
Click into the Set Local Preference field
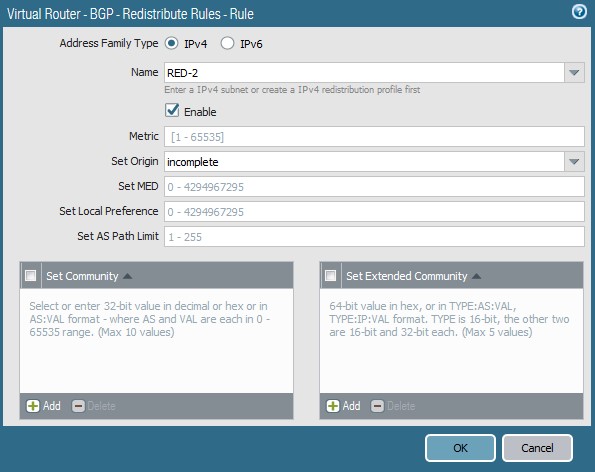(374, 212)
